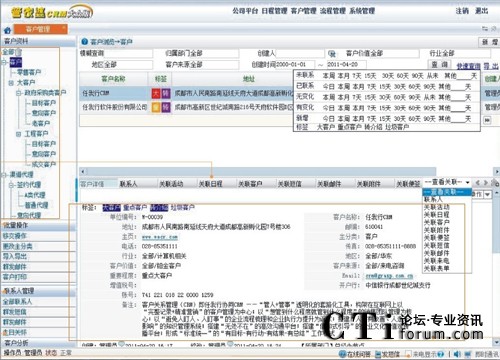Click the search icon next to 创建人 field
Screen dimensions: 500x360
tap(332, 53)
